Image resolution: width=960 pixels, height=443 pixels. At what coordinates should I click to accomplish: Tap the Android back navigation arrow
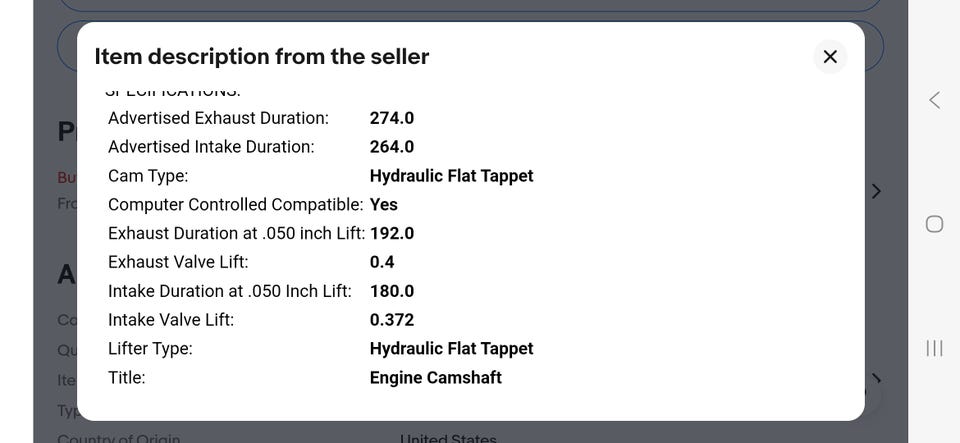coord(934,100)
